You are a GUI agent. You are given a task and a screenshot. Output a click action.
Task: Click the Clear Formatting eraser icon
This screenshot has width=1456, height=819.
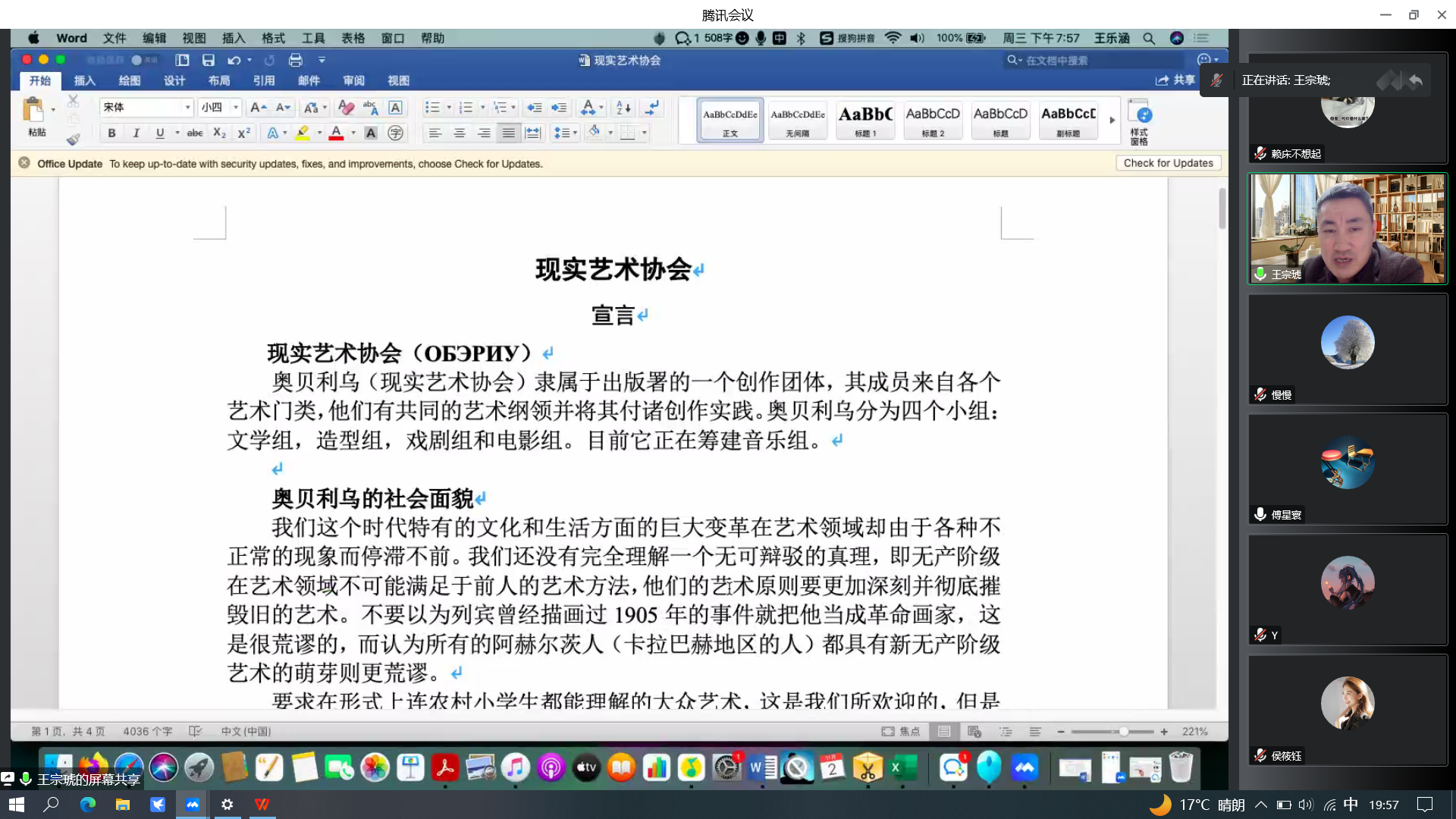[346, 108]
